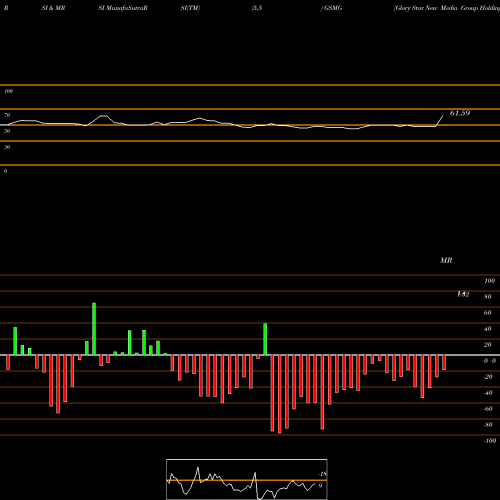
Task: Click the end of the white RSI line near 61.59
Action: [x=443, y=116]
